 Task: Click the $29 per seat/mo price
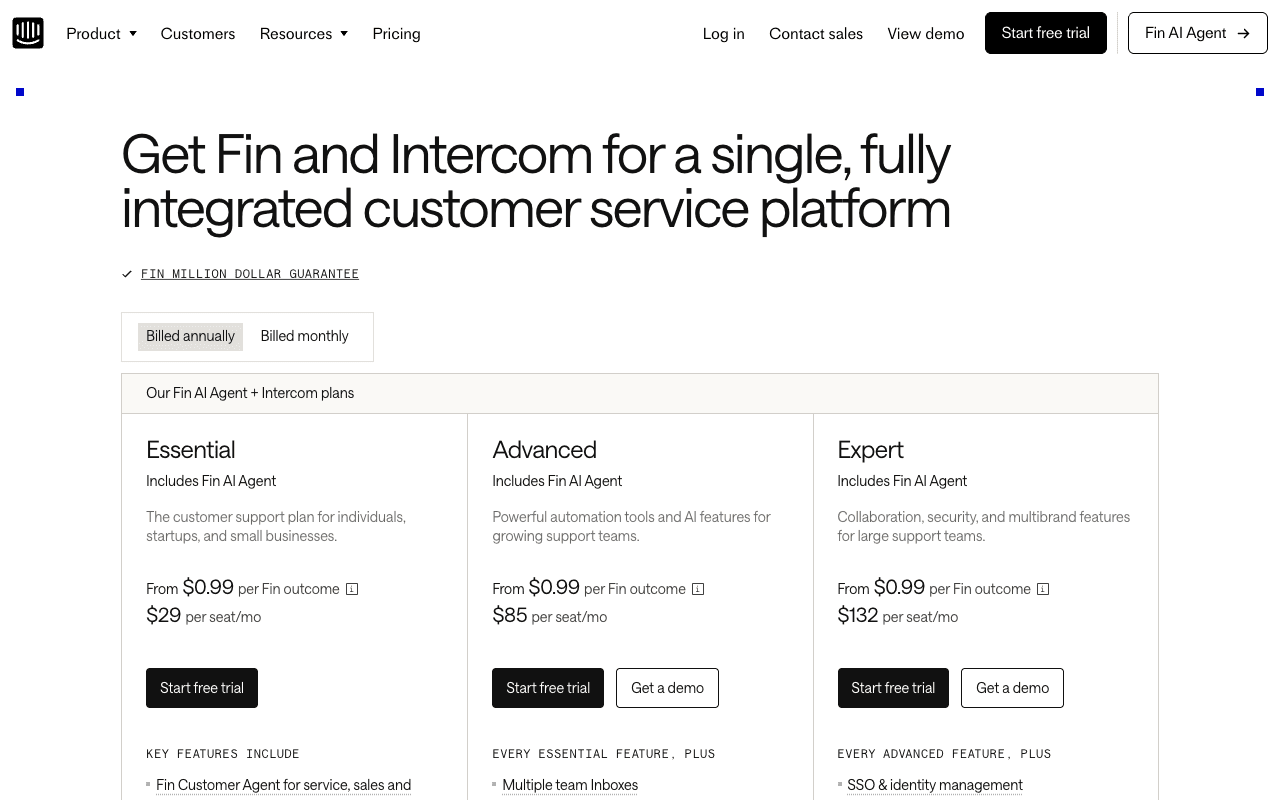tap(204, 616)
